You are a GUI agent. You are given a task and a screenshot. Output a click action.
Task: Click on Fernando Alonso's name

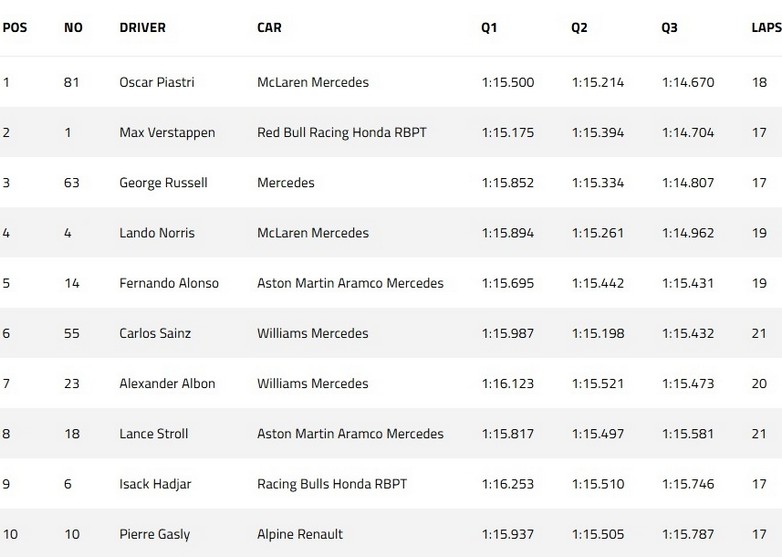(169, 283)
